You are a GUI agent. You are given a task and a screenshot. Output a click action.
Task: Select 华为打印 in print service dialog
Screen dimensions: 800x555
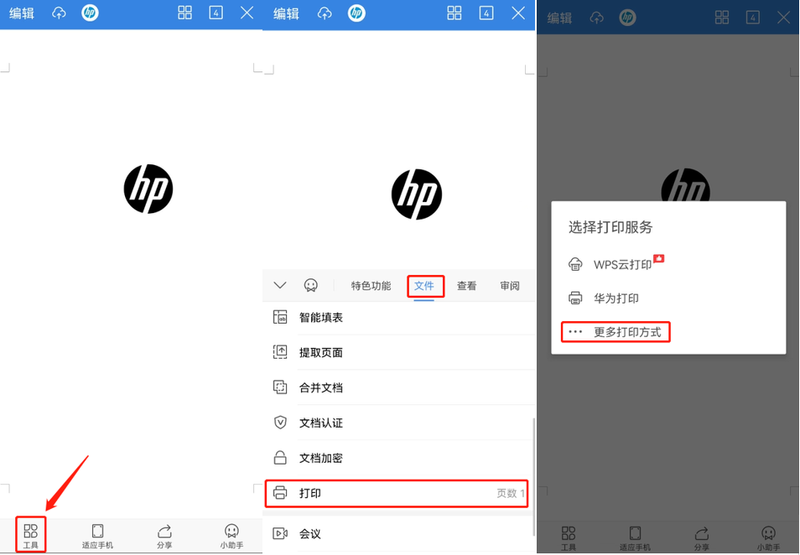615,298
